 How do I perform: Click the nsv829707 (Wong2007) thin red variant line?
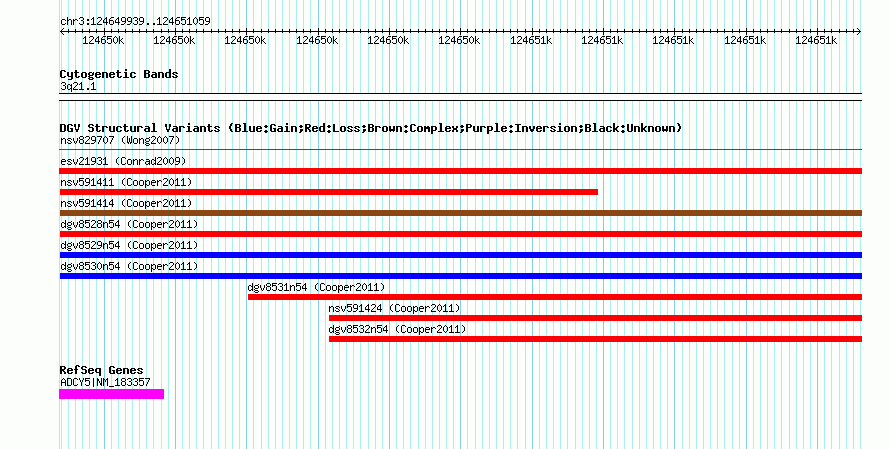[460, 150]
